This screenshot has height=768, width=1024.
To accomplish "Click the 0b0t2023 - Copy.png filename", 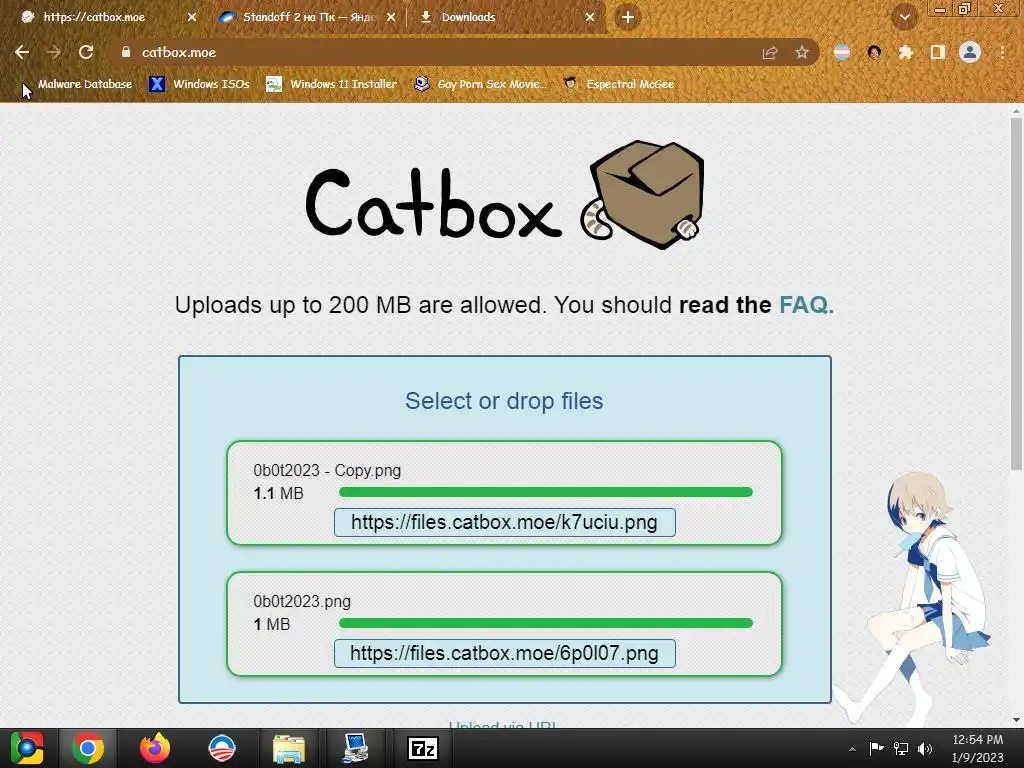I will (327, 471).
